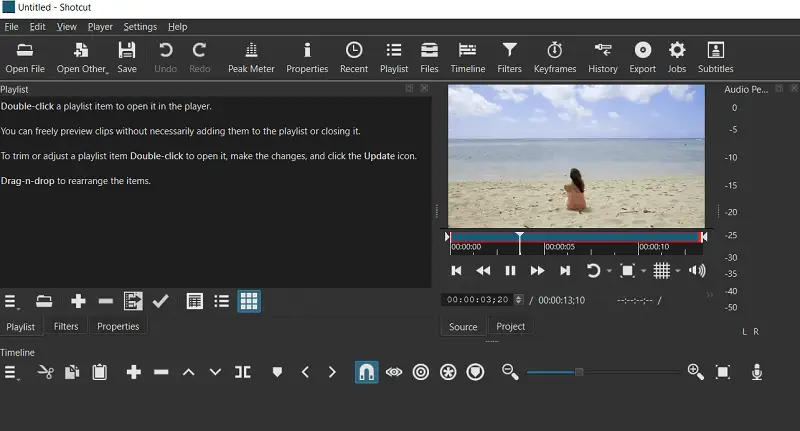The width and height of the screenshot is (800, 431).
Task: Expand the grid options dropdown arrow
Action: (x=678, y=271)
